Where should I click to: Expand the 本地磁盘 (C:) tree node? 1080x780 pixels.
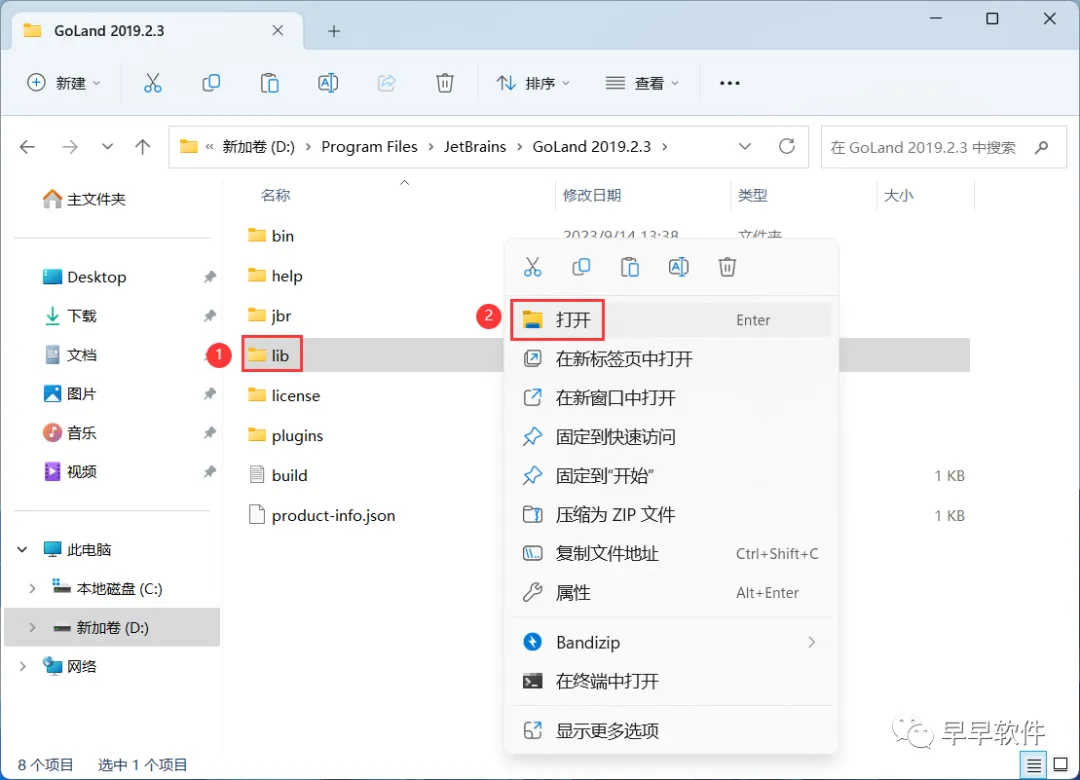[32, 588]
